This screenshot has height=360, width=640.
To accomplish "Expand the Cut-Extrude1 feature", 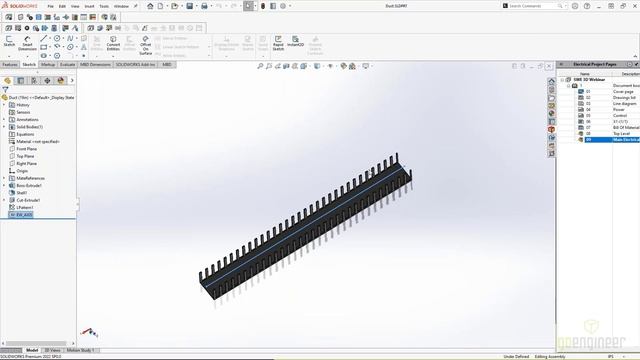I will coord(4,200).
